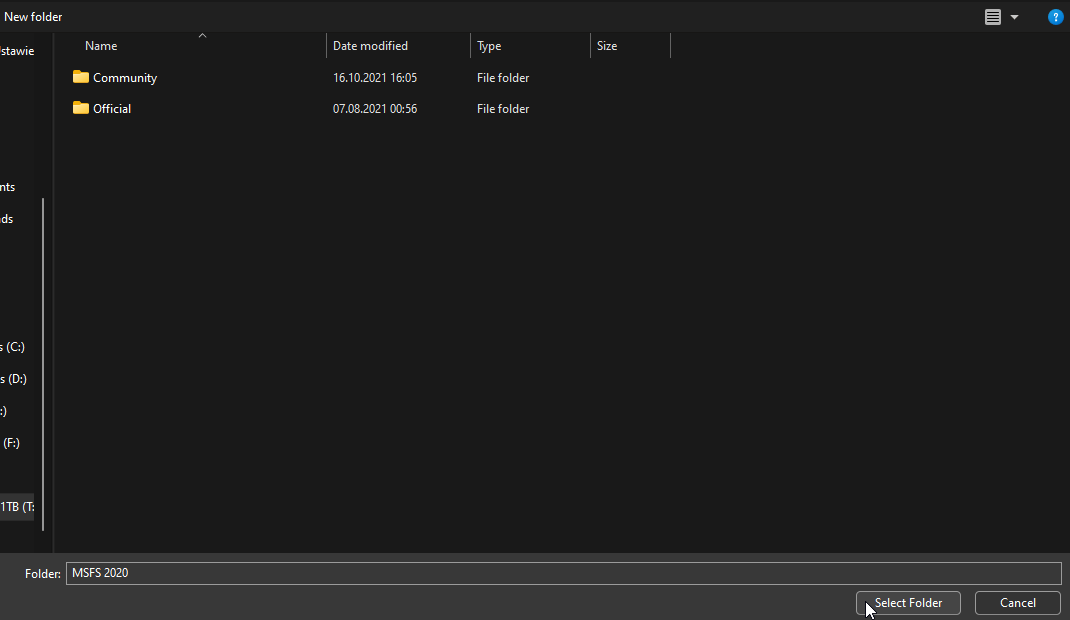
Task: Sort list by Type column header
Action: 489,46
